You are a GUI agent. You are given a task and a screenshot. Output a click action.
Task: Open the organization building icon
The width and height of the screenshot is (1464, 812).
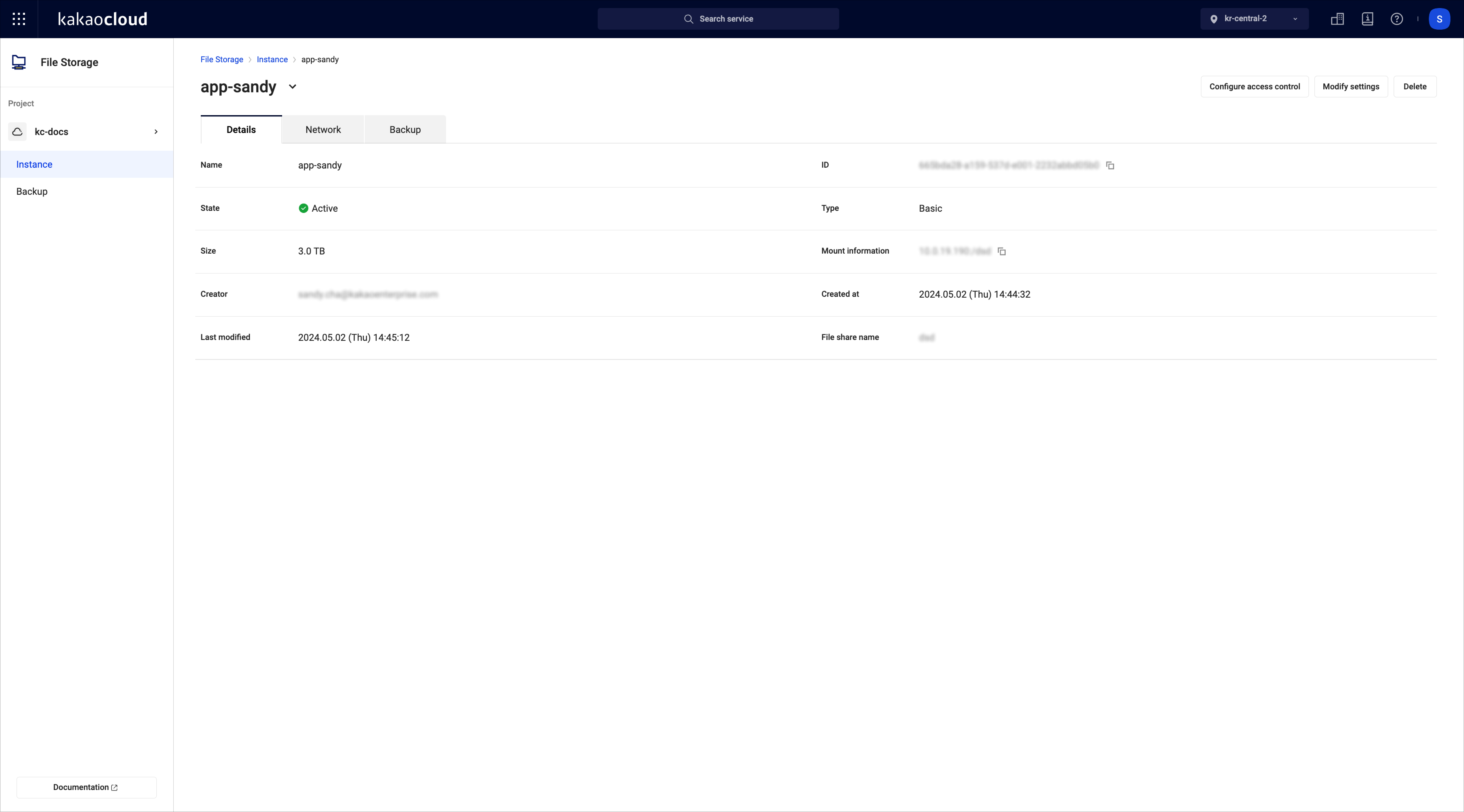(x=1337, y=19)
